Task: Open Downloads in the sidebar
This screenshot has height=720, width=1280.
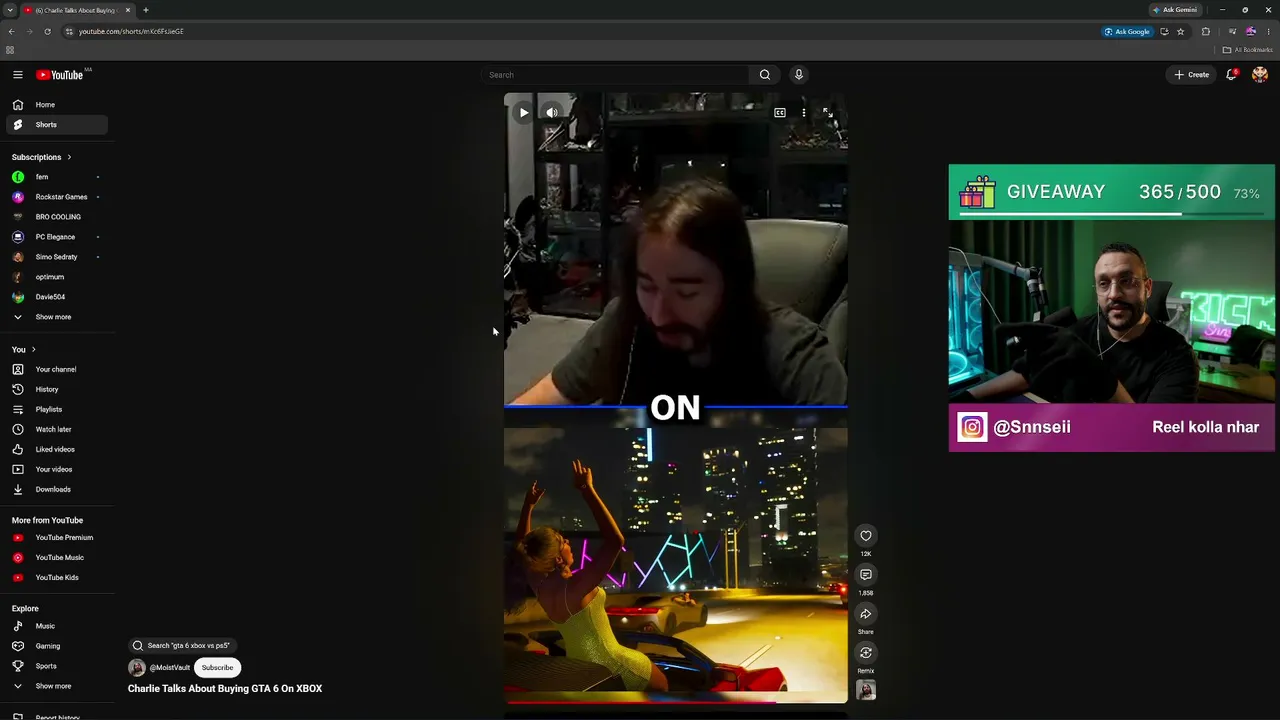Action: click(57, 490)
